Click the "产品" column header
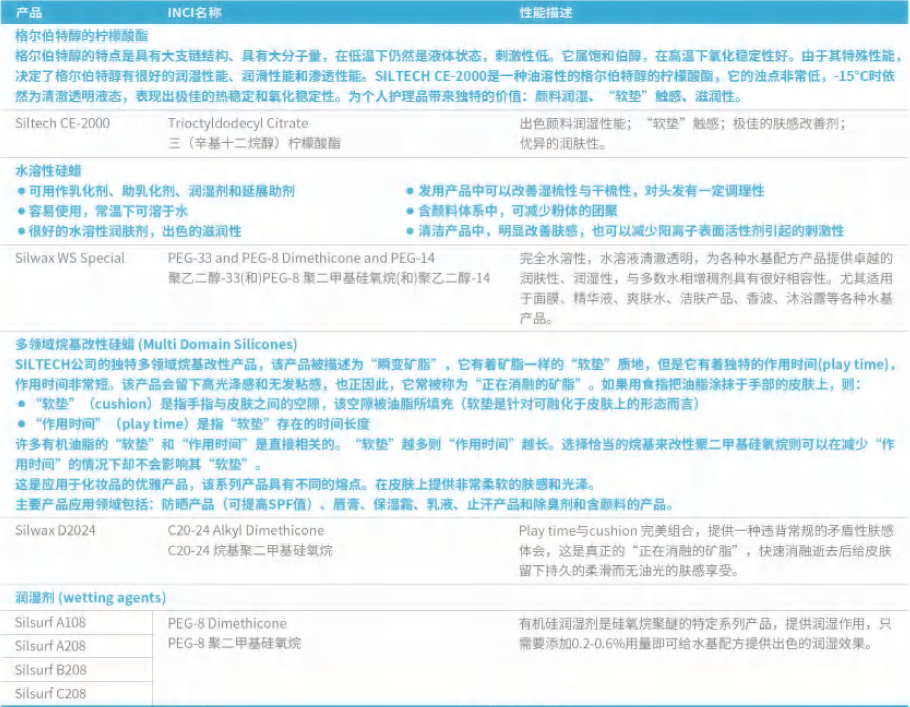The image size is (910, 707). point(28,12)
